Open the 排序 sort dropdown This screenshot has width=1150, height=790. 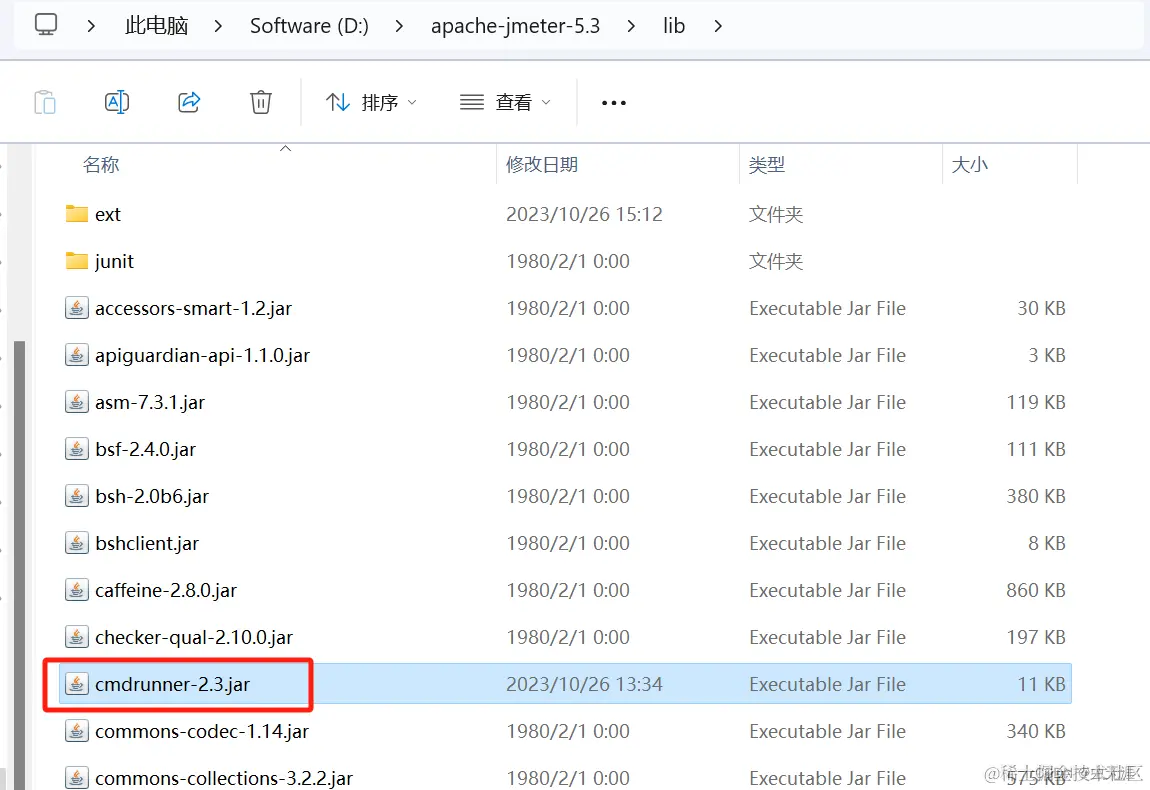[x=372, y=103]
